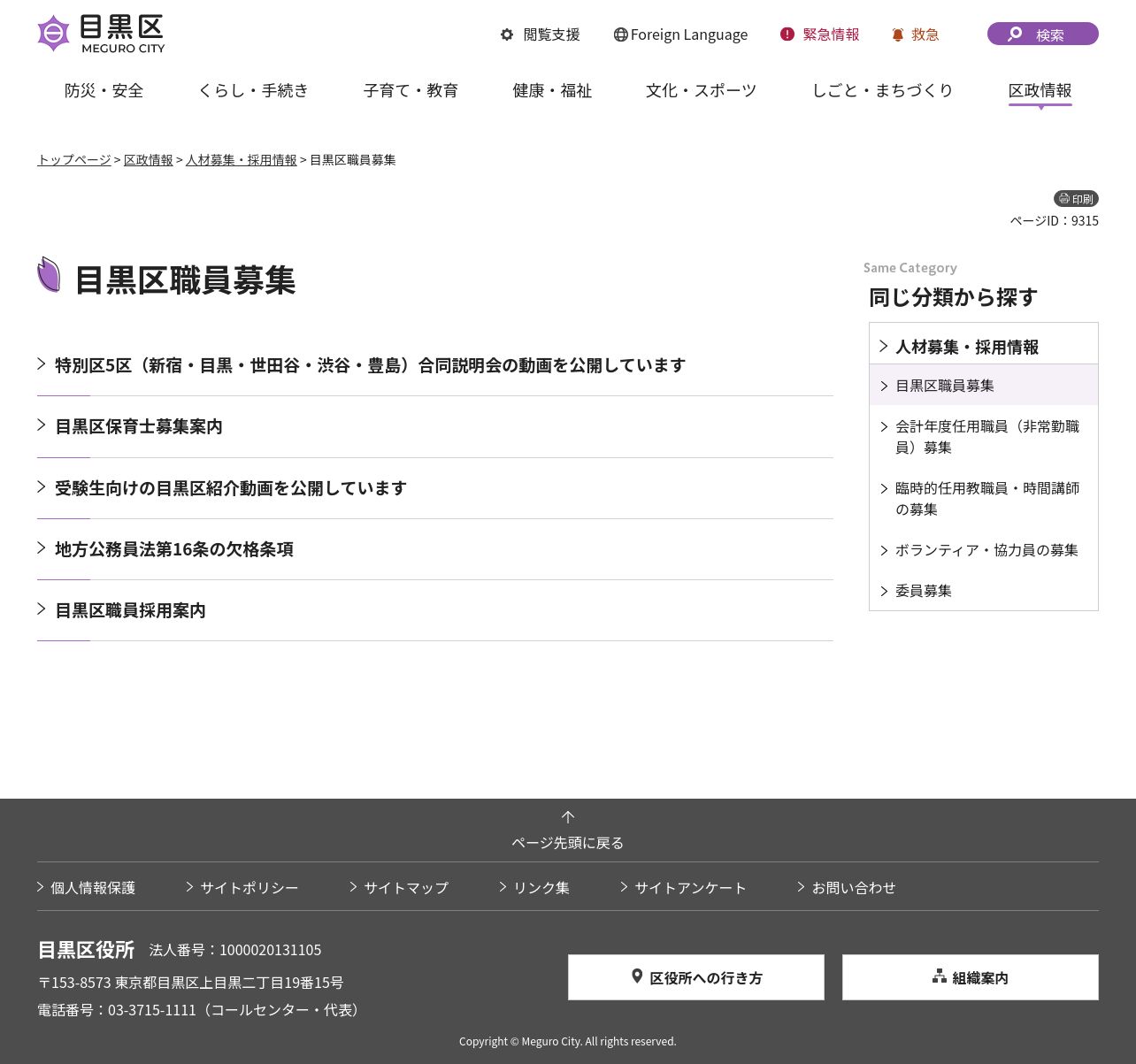
Task: Click the Meguro City logo
Action: coord(101,34)
